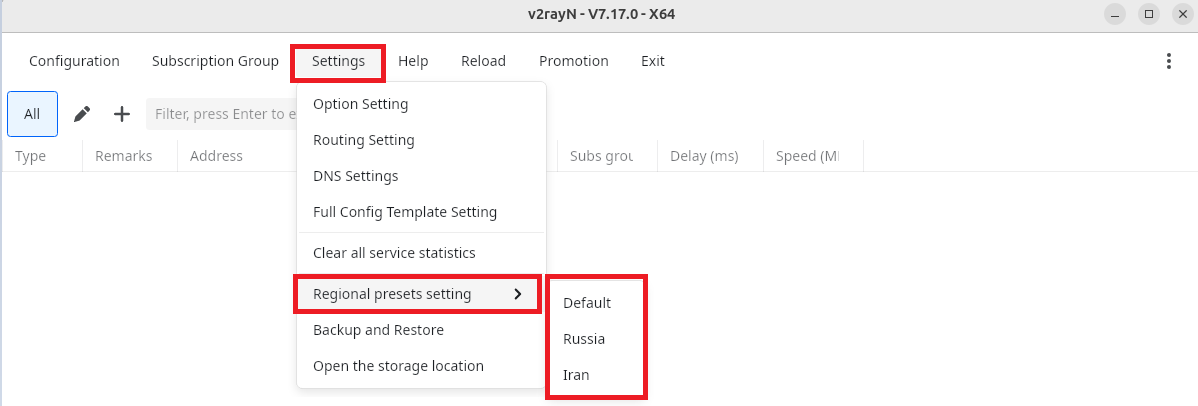Open the Settings menu
The width and height of the screenshot is (1198, 406).
click(338, 61)
